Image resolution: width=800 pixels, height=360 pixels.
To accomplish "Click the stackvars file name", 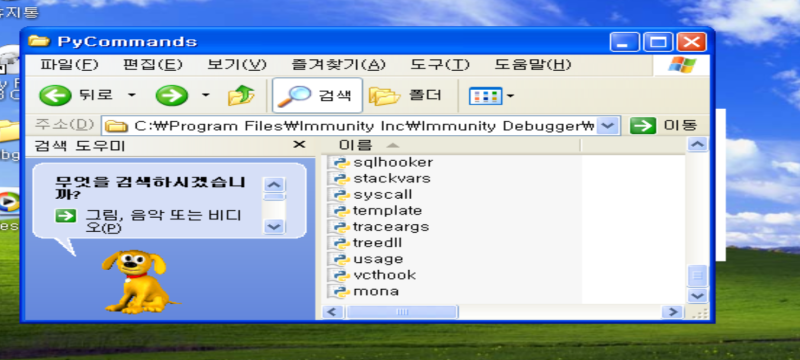I will pos(391,179).
